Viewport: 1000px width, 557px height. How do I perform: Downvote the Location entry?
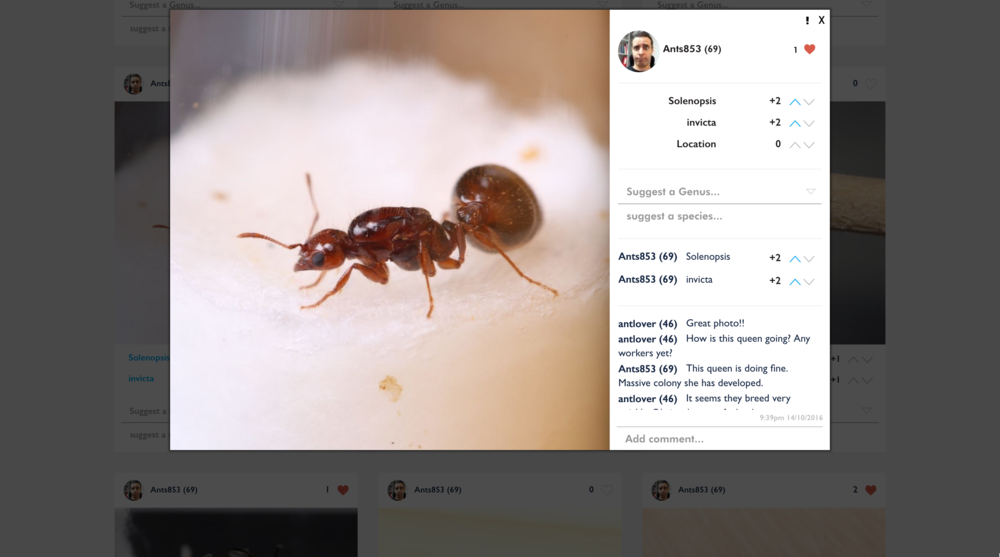tap(809, 145)
